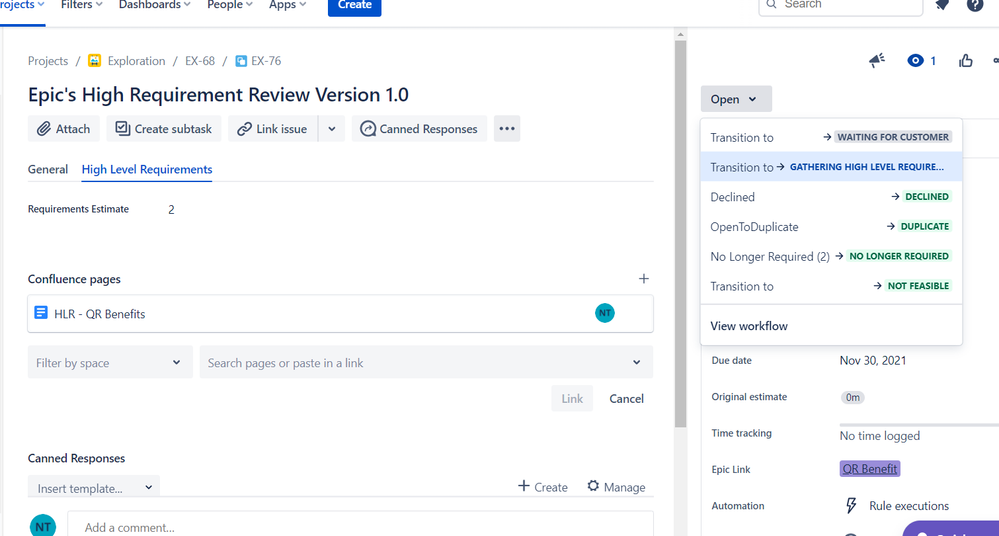Click the vertical scrollbar of issue pane

[x=680, y=235]
